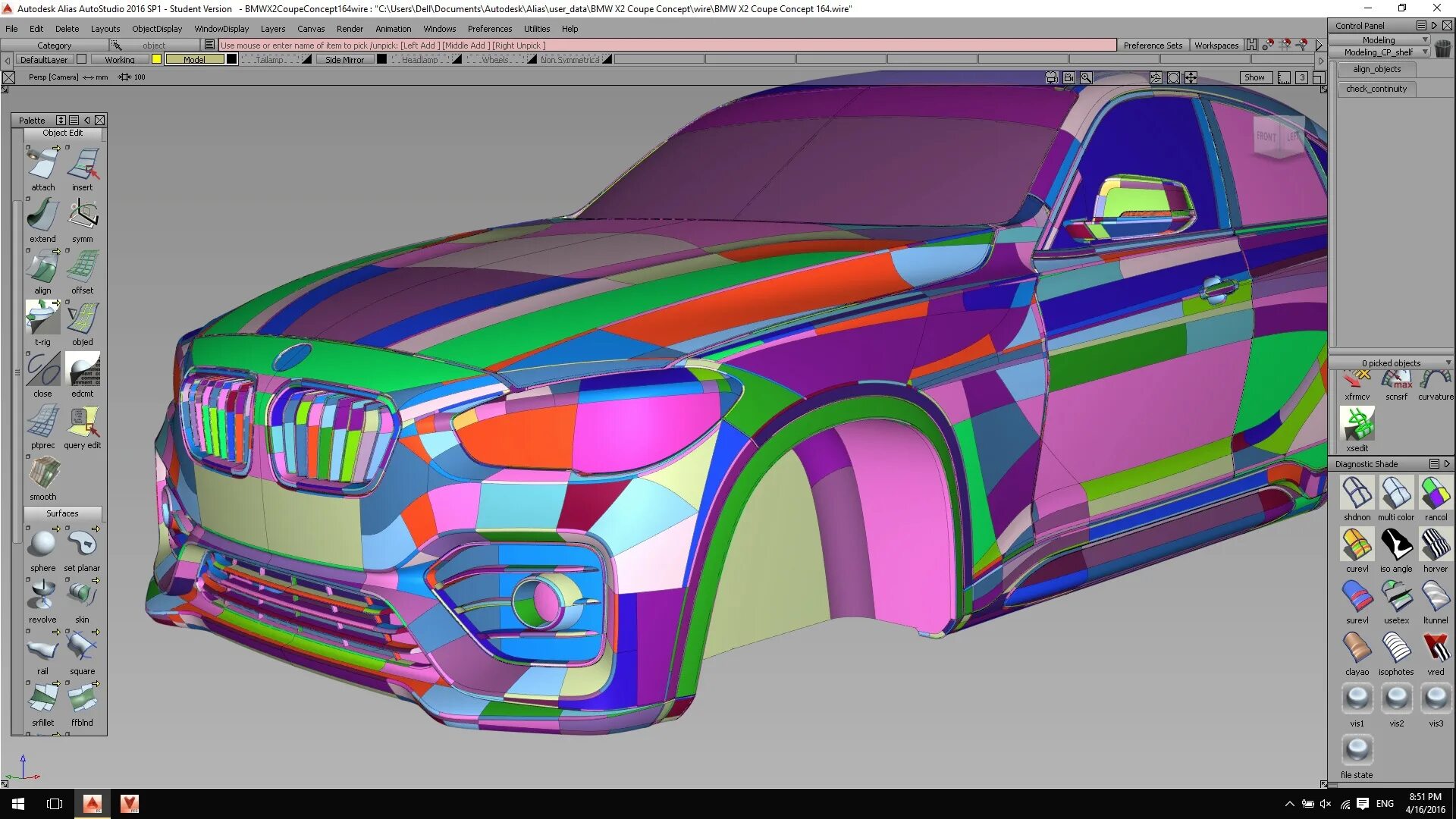Click the yellow Working layer color swatch
Viewport: 1456px width, 819px height.
(x=156, y=59)
